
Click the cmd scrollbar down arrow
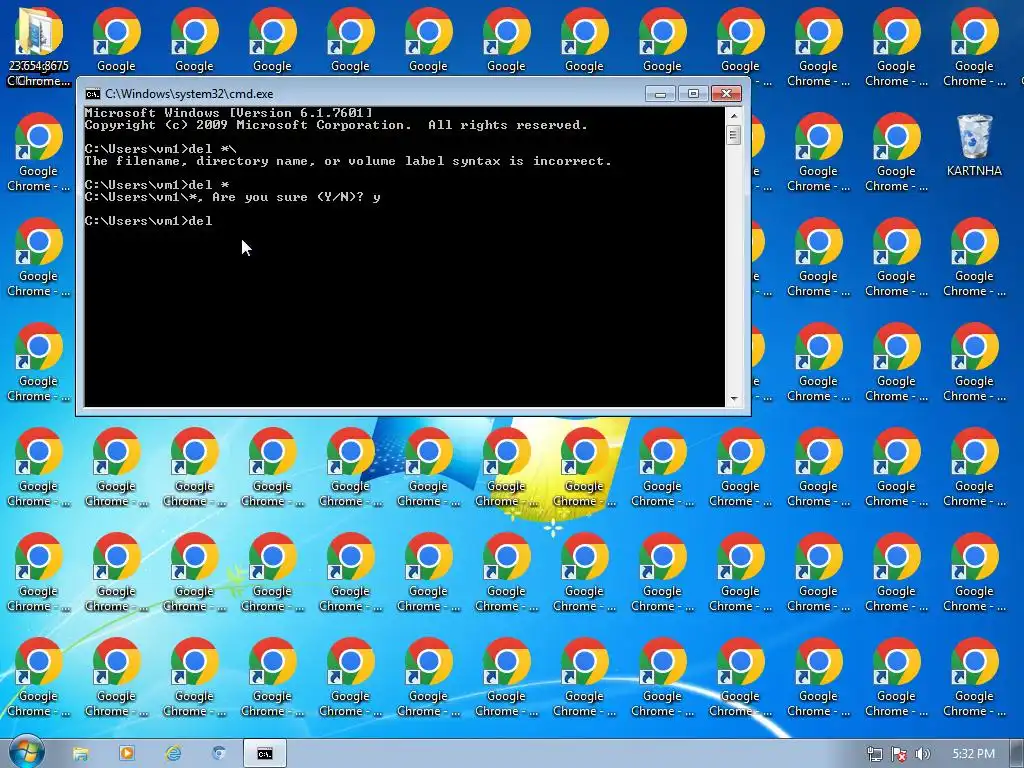click(x=734, y=398)
